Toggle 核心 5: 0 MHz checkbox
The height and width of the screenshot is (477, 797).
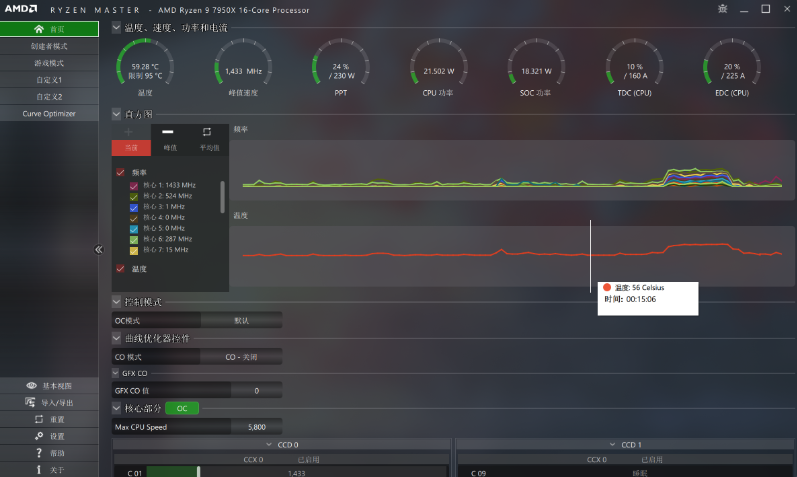tap(134, 229)
